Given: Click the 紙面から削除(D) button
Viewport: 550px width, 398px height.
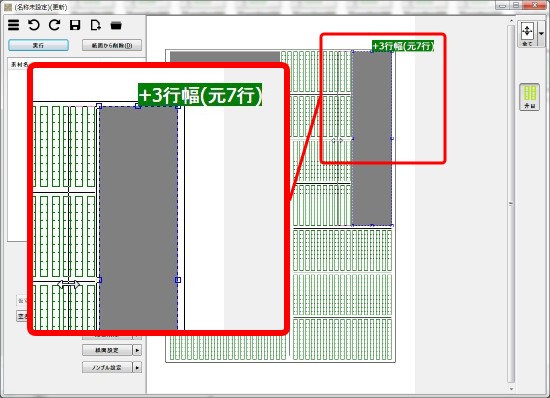Looking at the screenshot, I should point(112,45).
